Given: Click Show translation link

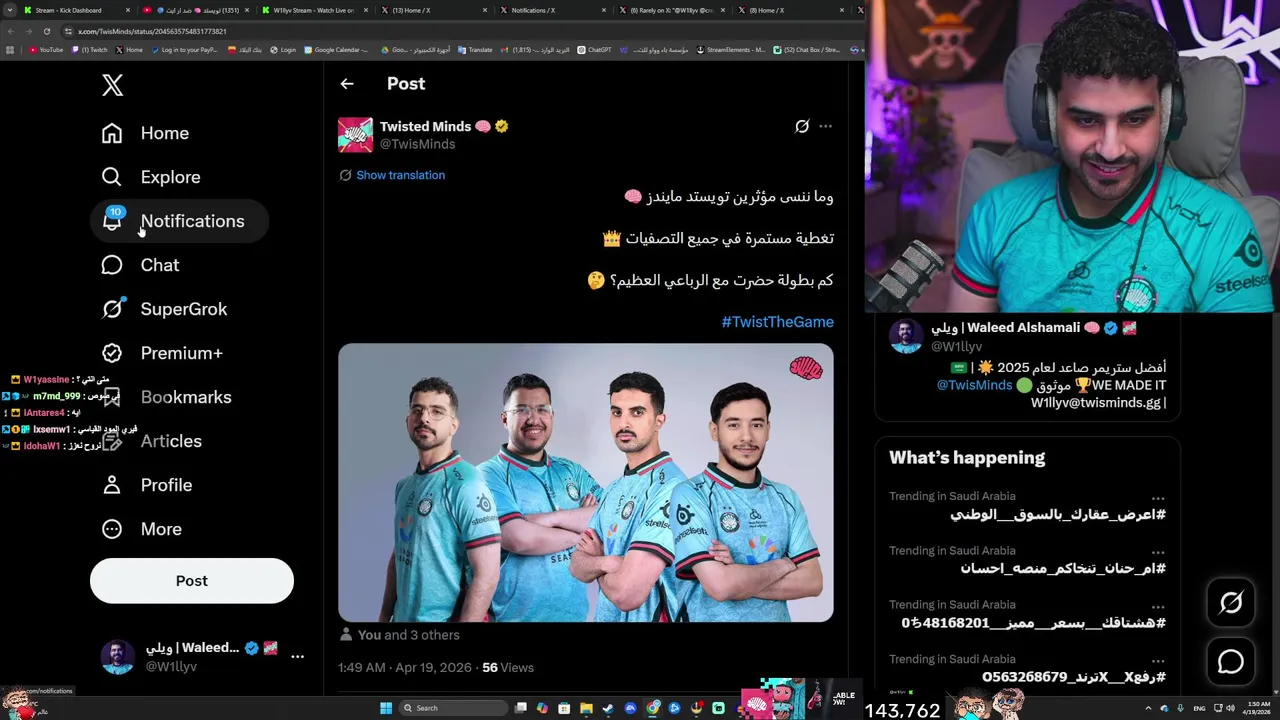Looking at the screenshot, I should pos(400,175).
